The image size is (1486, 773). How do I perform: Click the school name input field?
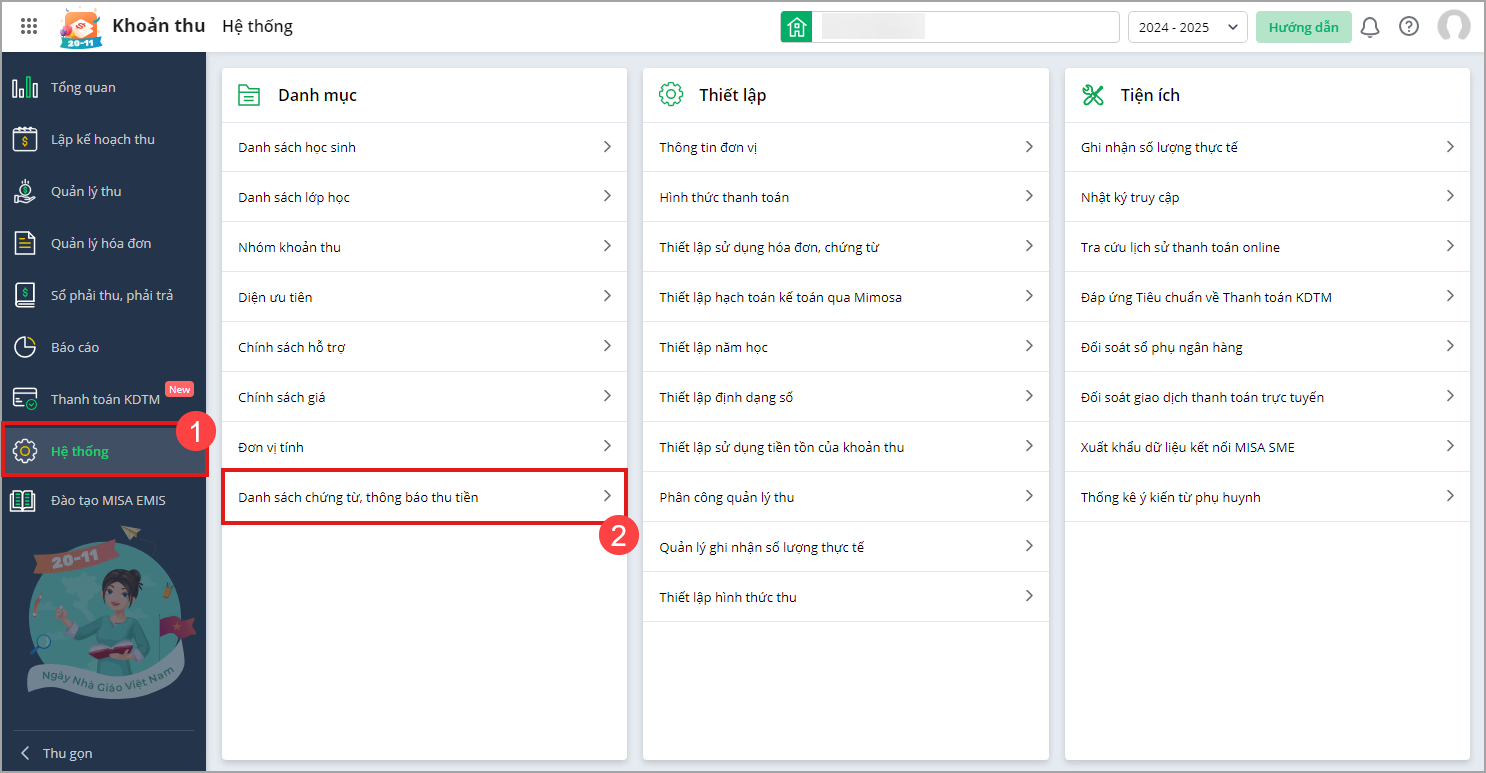click(965, 27)
